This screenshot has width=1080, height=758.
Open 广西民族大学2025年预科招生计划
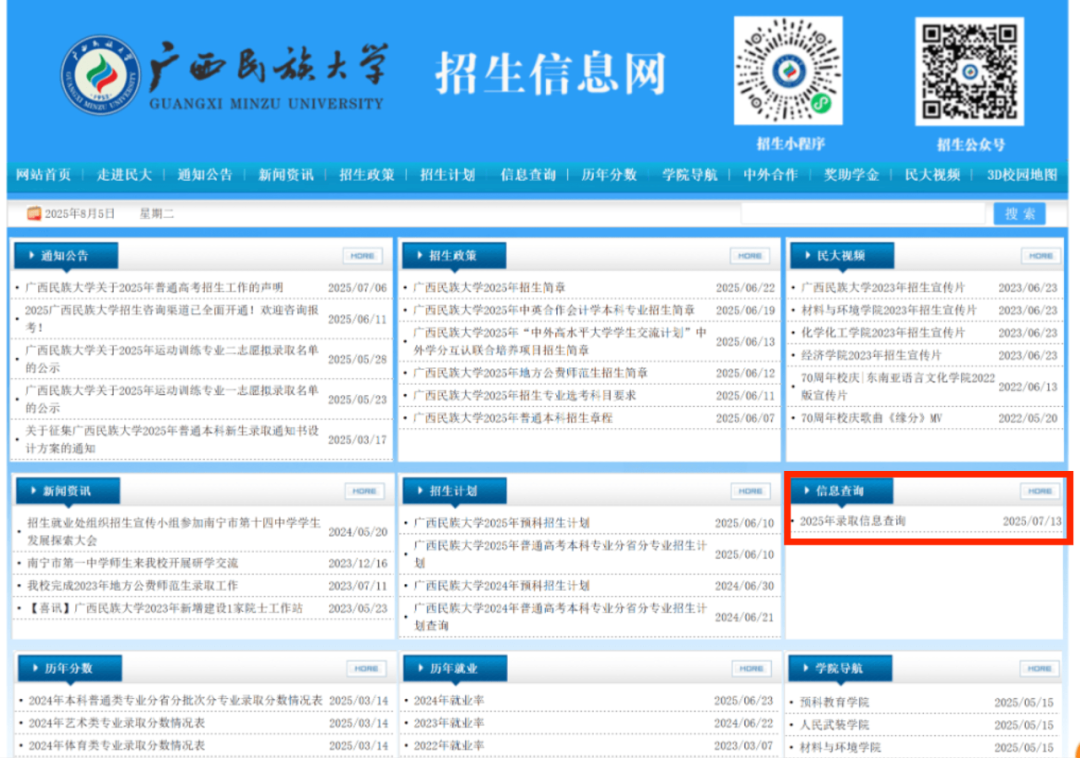pos(501,523)
